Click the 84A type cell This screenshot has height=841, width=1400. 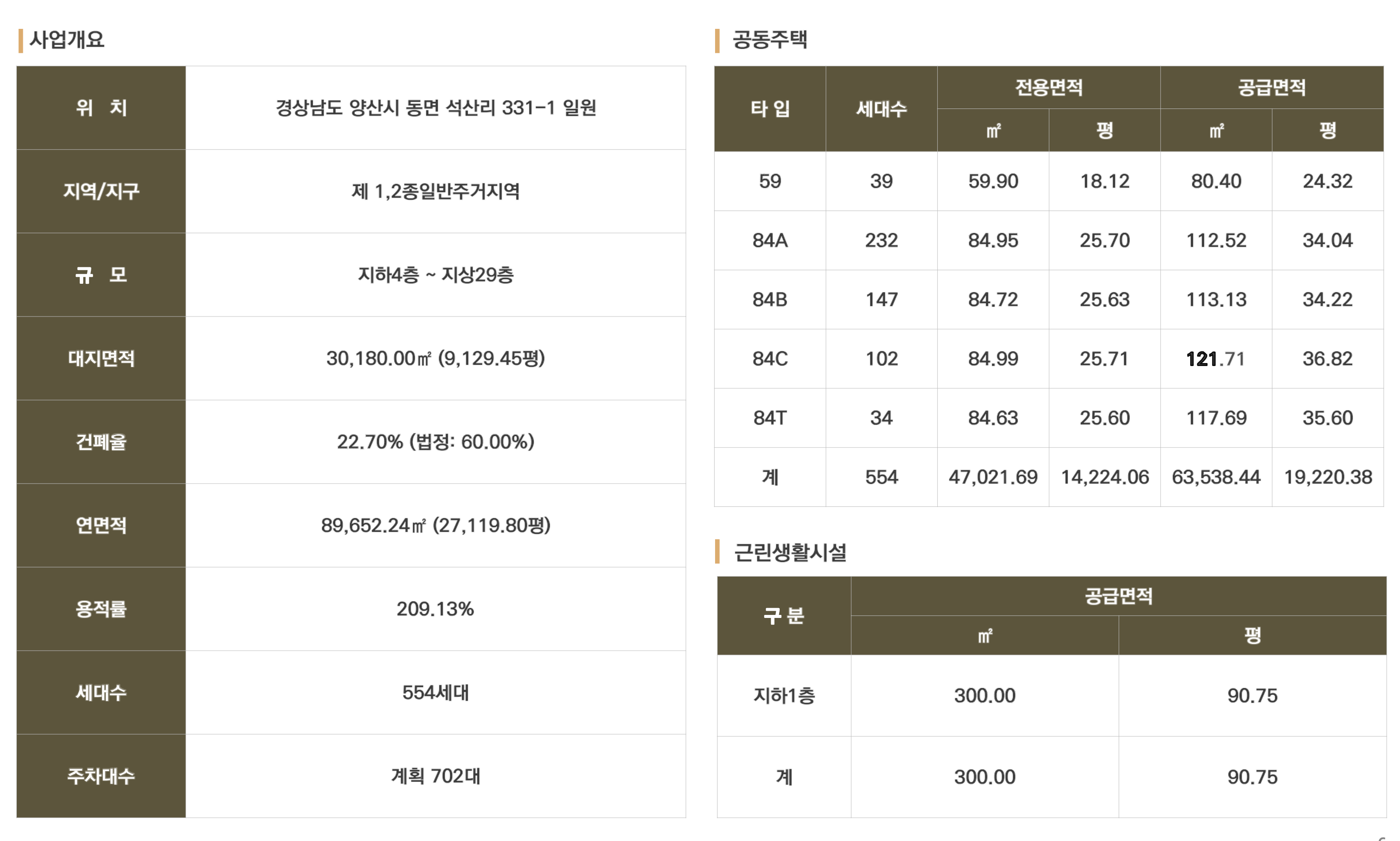(x=770, y=240)
